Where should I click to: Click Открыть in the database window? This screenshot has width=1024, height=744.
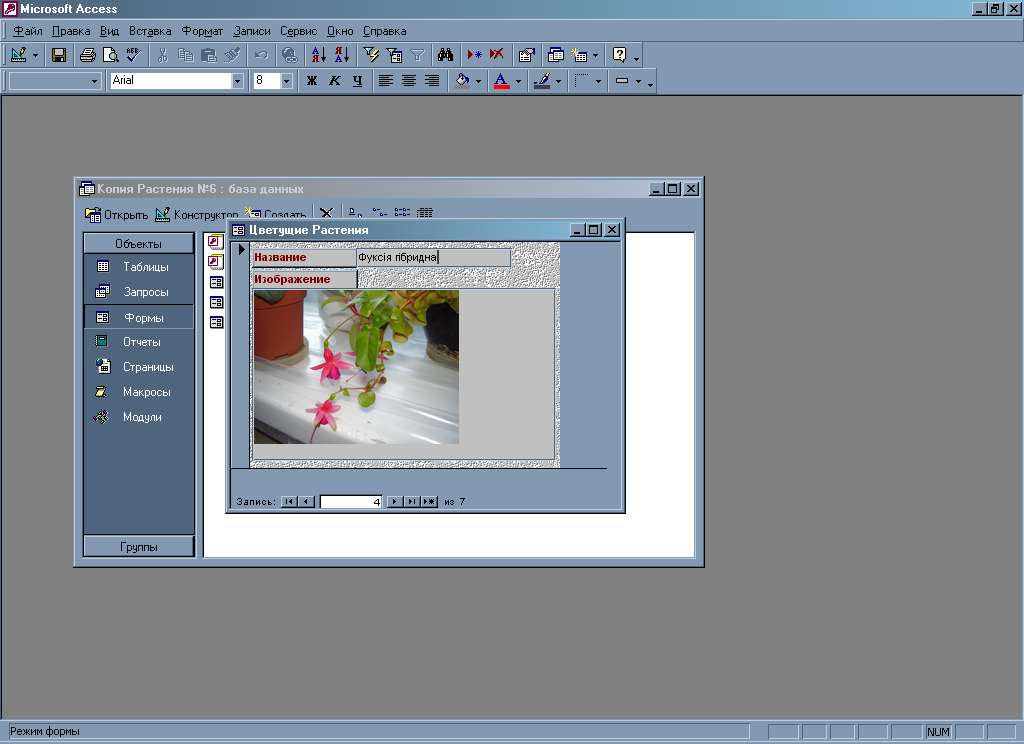click(117, 214)
